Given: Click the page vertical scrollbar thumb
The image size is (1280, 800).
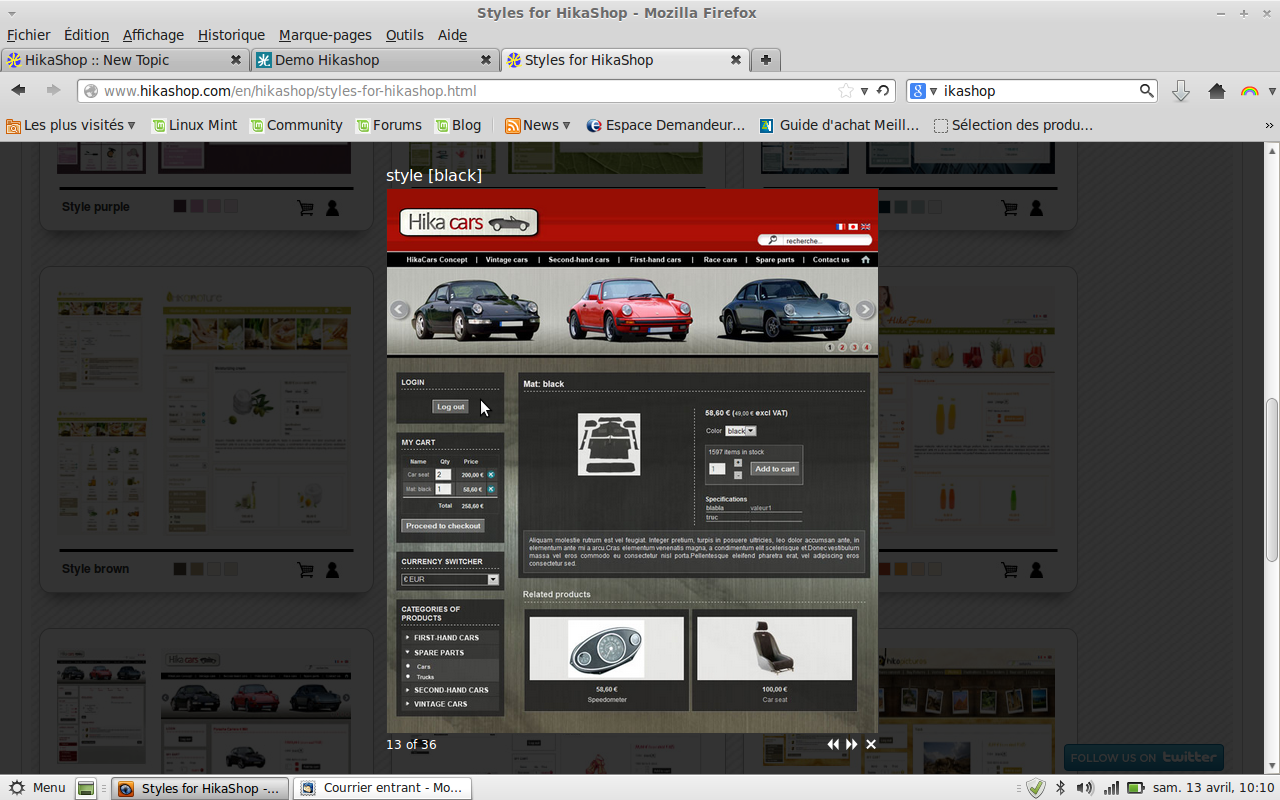Looking at the screenshot, I should coord(1272,480).
